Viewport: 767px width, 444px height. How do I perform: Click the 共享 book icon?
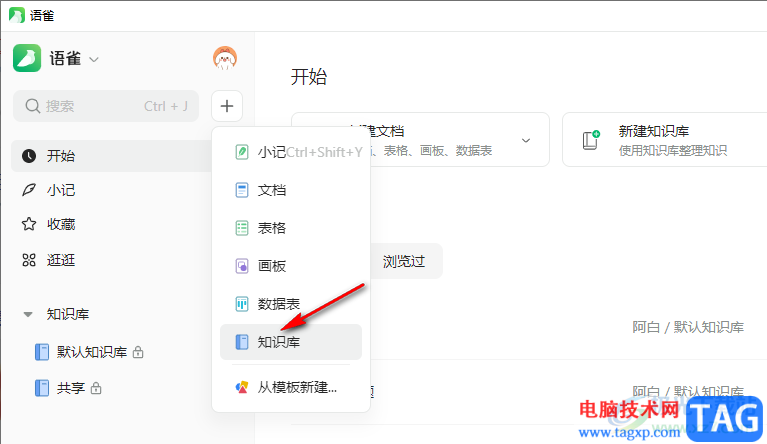point(42,388)
